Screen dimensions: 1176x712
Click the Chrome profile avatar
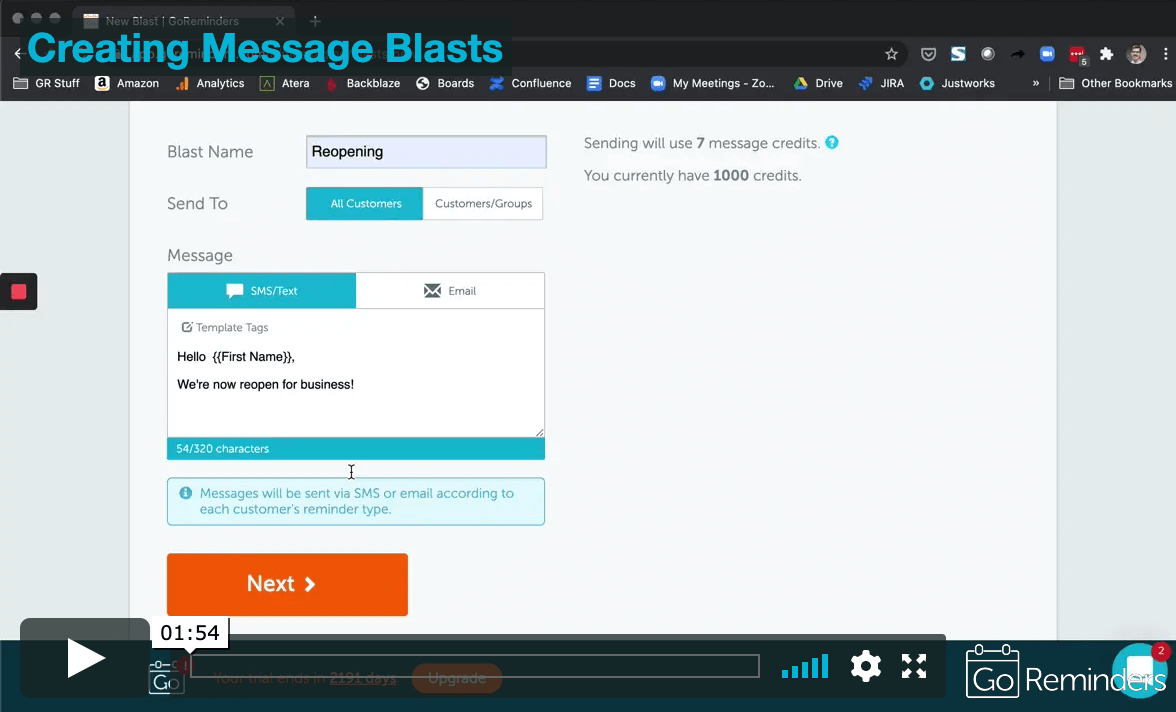1136,53
